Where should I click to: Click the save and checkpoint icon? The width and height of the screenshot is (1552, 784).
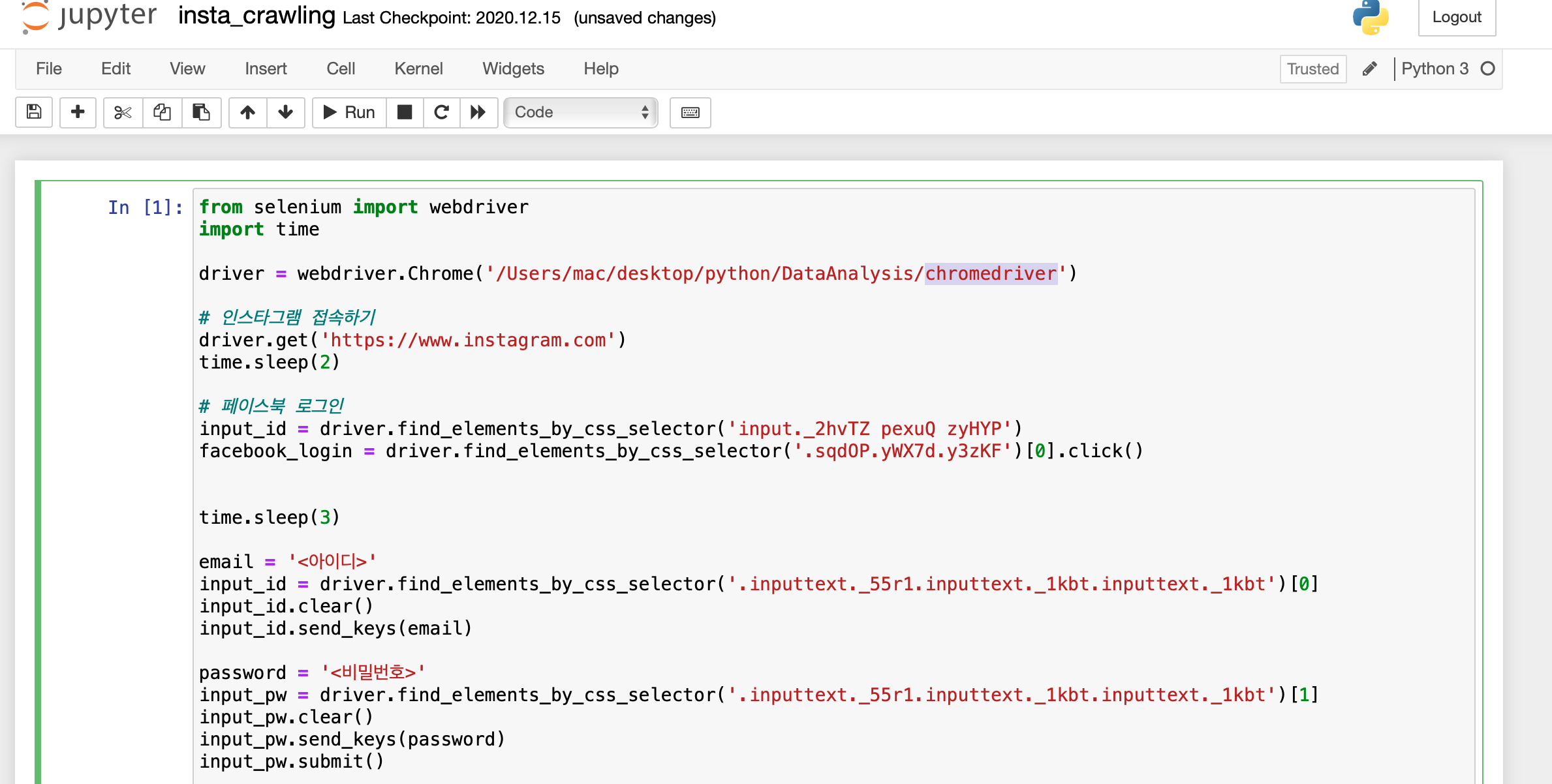pyautogui.click(x=34, y=112)
